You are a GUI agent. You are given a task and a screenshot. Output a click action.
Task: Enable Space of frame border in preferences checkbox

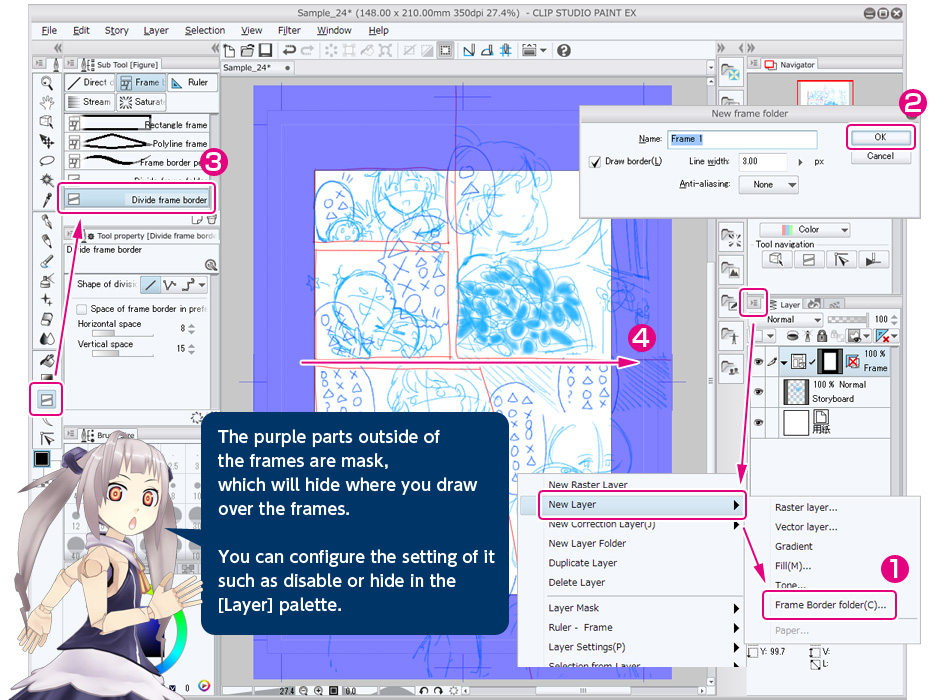[x=83, y=309]
